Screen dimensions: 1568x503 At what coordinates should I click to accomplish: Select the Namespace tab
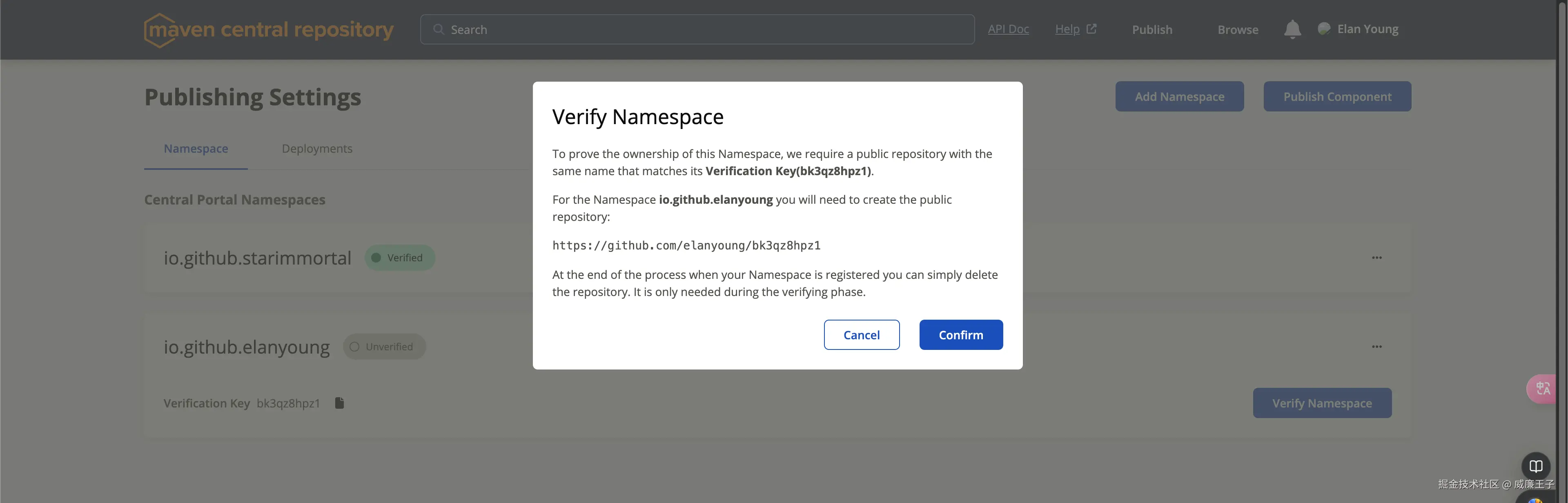pyautogui.click(x=196, y=148)
